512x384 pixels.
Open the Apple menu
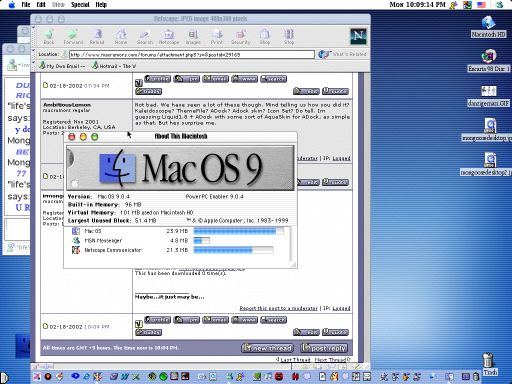[x=12, y=5]
